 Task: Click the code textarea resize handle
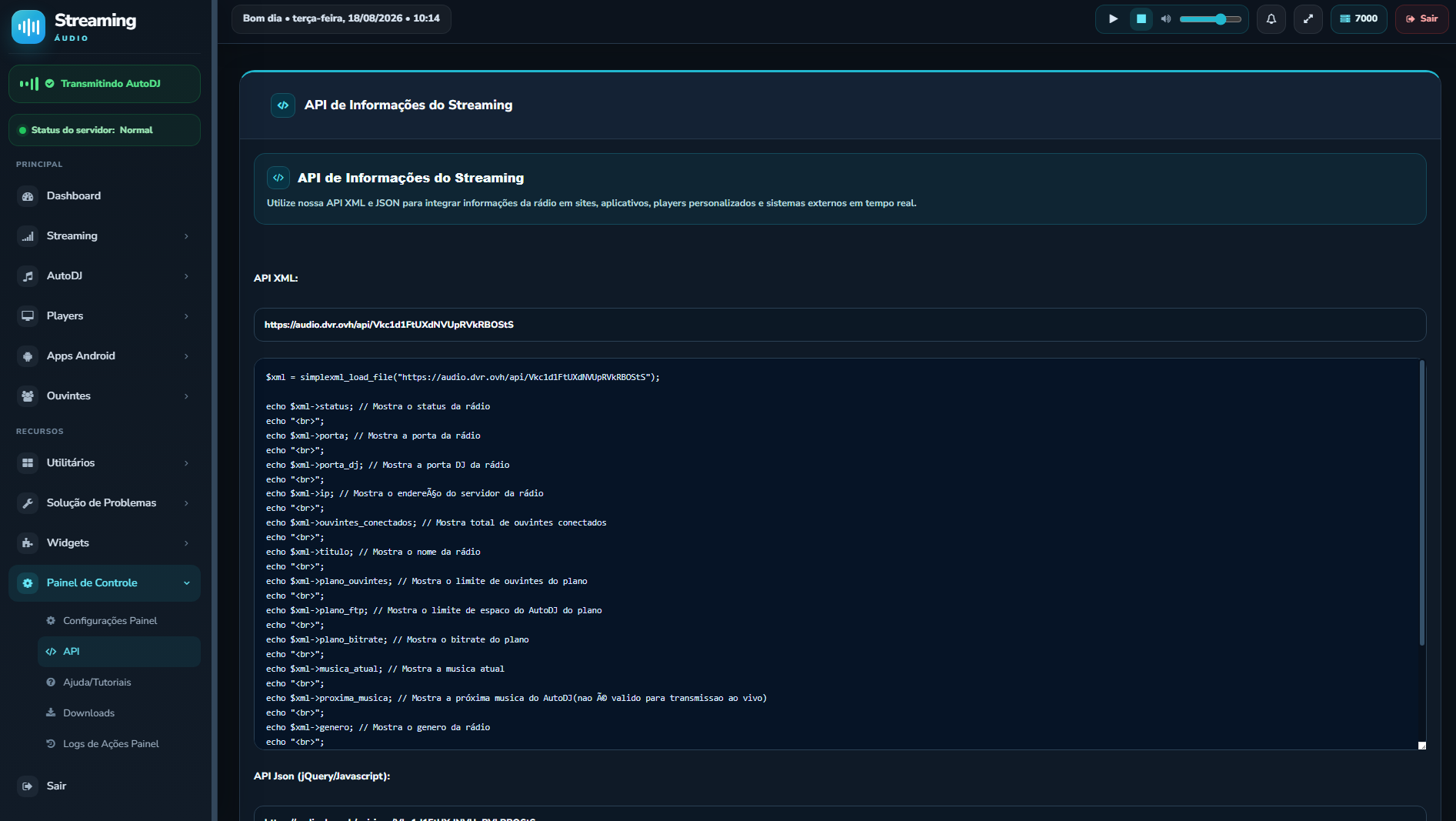(x=1422, y=746)
